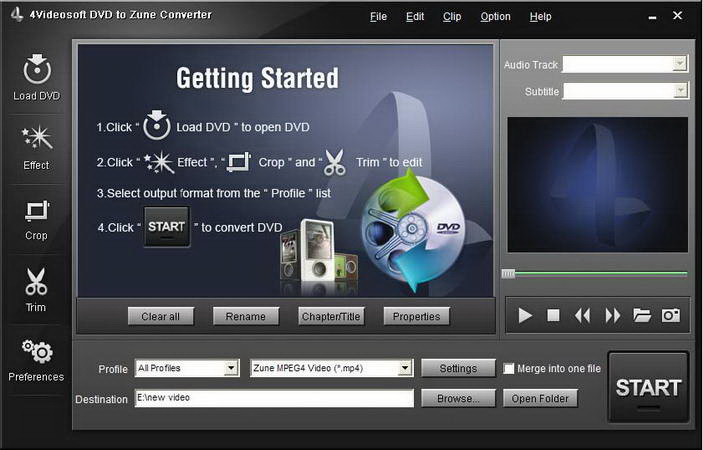Fast forward the preview video
The height and width of the screenshot is (450, 703).
click(612, 316)
